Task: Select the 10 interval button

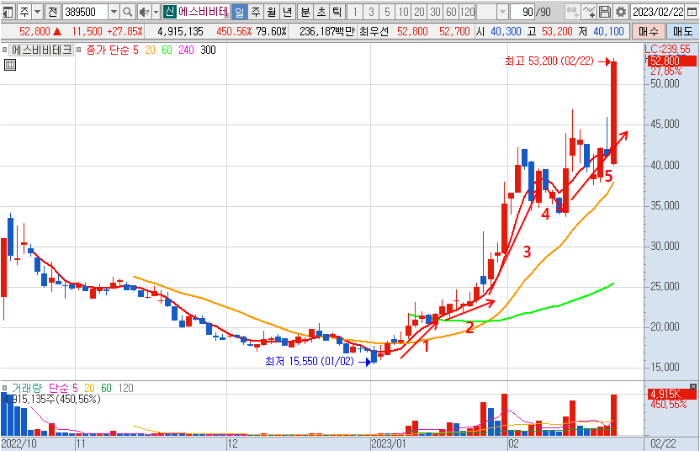Action: (403, 12)
